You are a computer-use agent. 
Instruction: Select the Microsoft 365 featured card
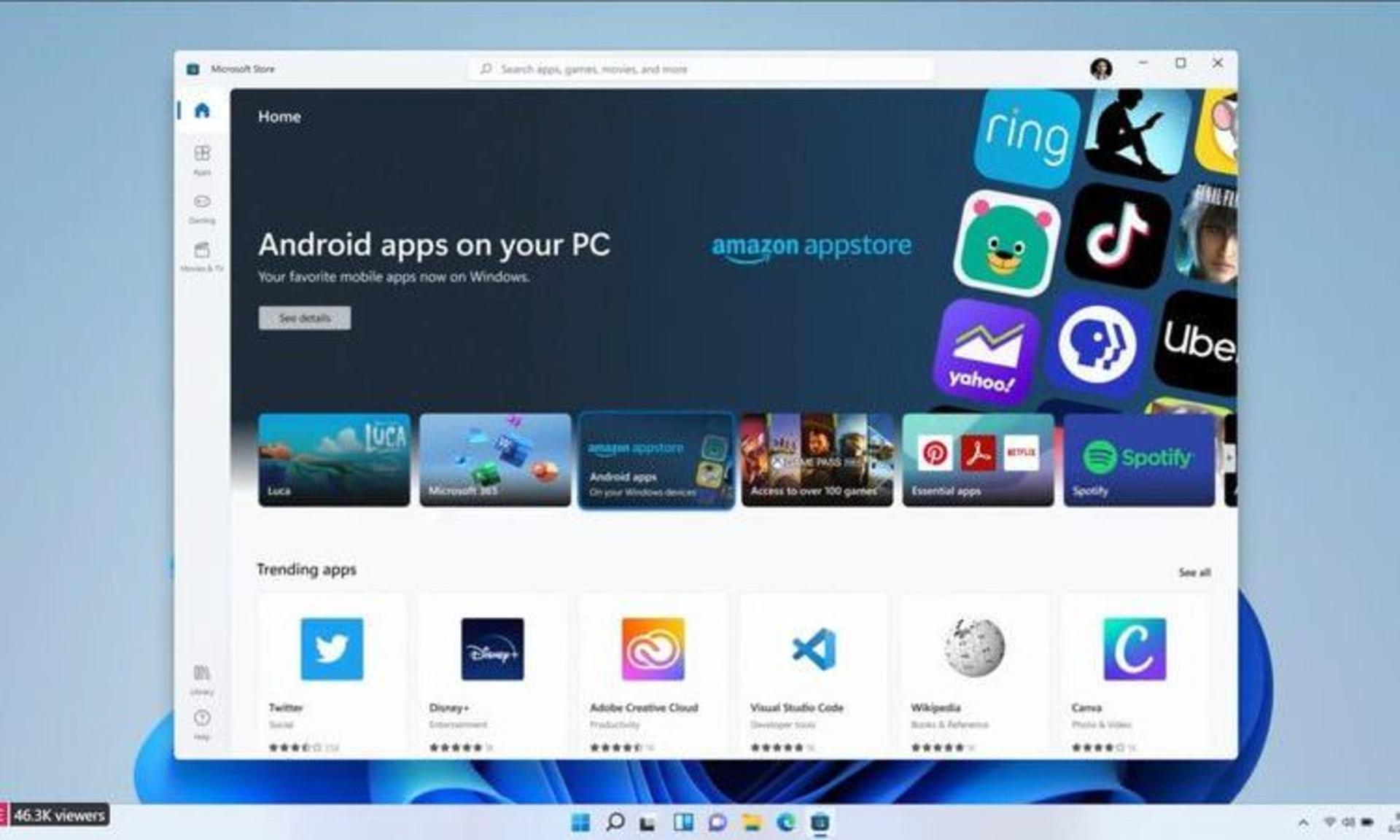[x=495, y=460]
